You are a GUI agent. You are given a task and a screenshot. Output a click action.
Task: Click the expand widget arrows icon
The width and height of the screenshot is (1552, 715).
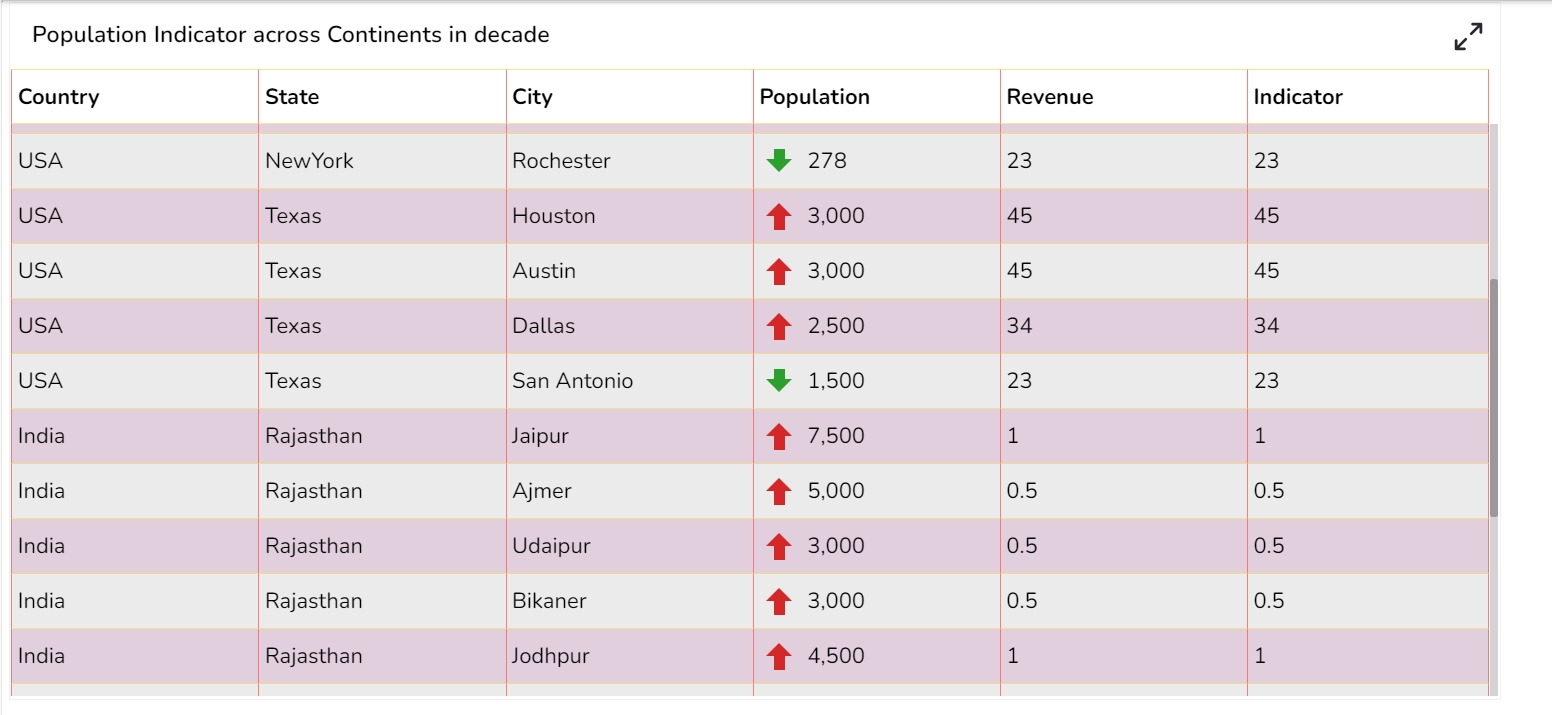pyautogui.click(x=1468, y=37)
